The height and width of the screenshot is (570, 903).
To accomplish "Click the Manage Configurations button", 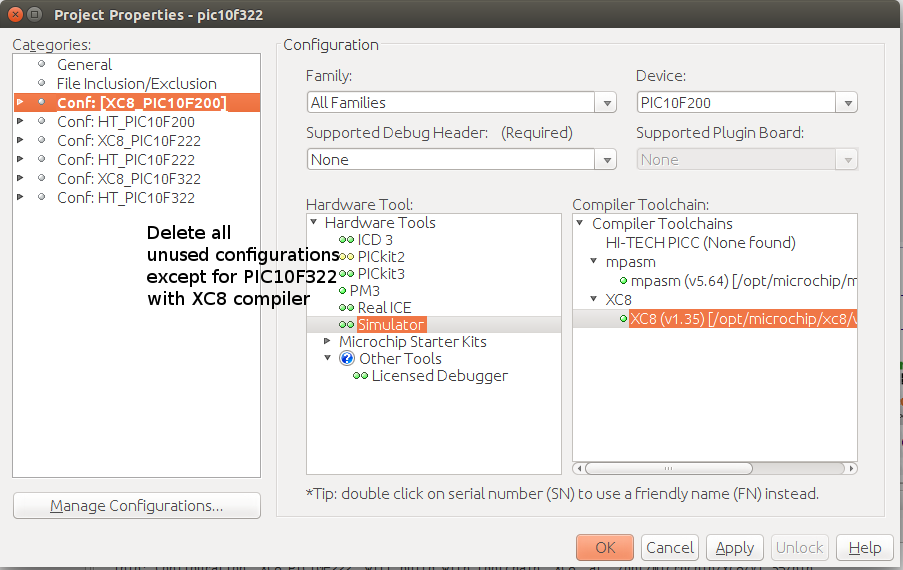I will (137, 506).
